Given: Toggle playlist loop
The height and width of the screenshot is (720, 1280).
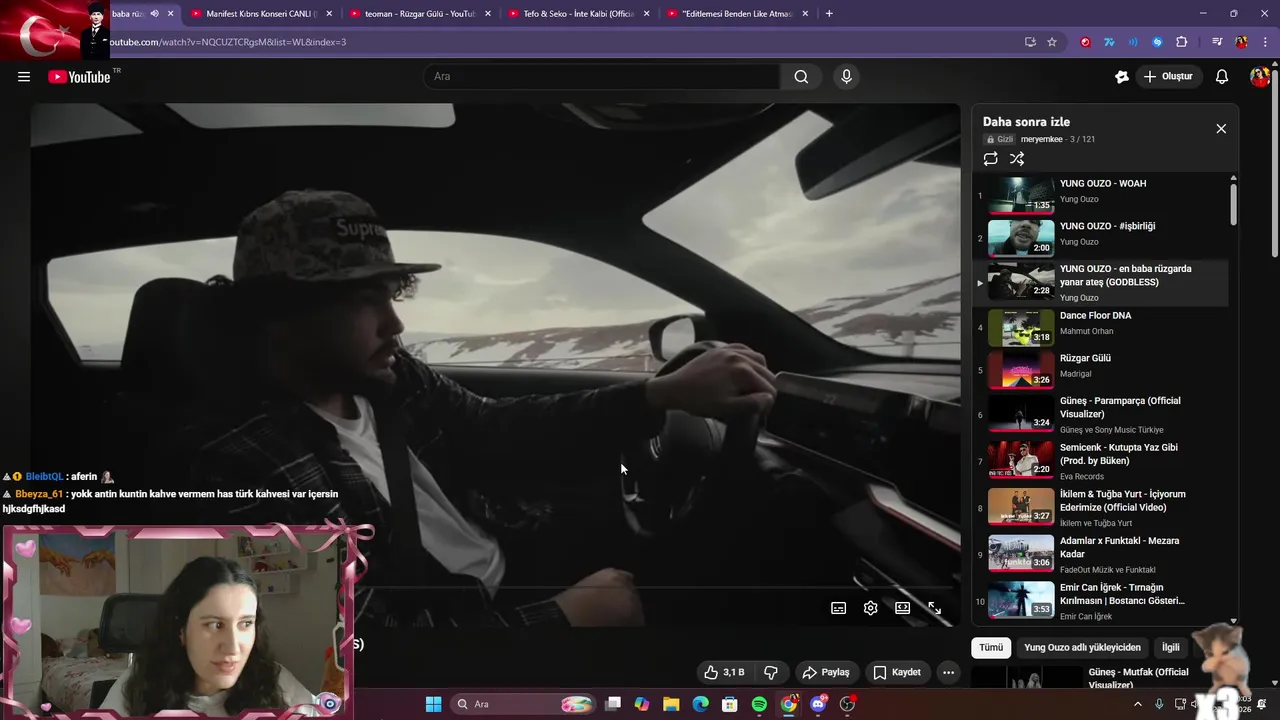Looking at the screenshot, I should 990,159.
